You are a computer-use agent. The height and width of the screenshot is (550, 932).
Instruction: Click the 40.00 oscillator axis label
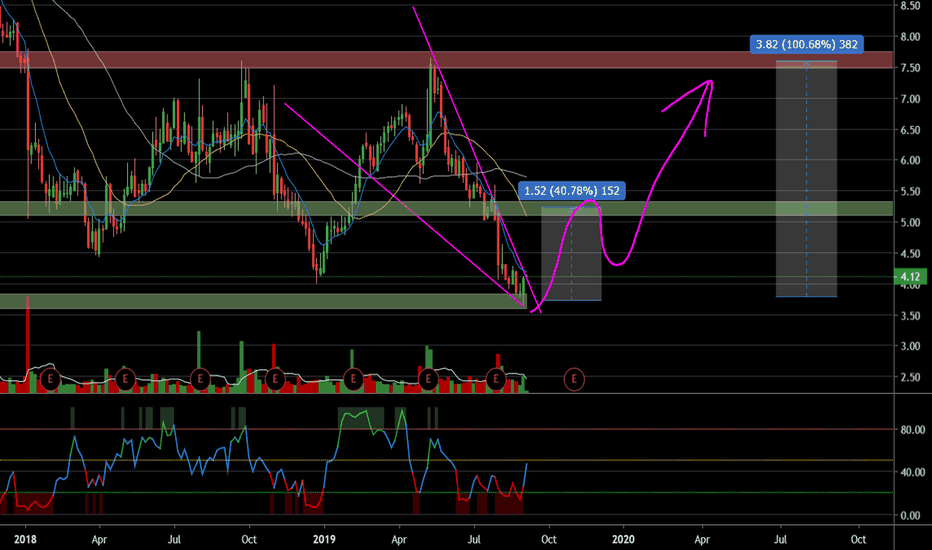click(x=912, y=472)
